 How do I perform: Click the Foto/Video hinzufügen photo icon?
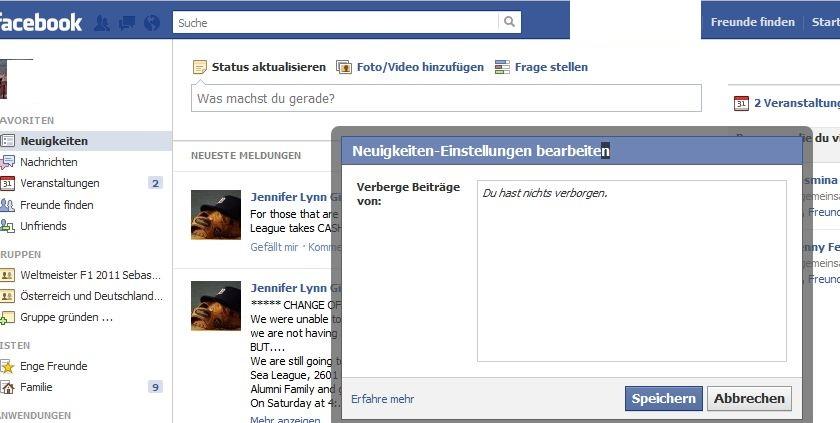click(343, 67)
